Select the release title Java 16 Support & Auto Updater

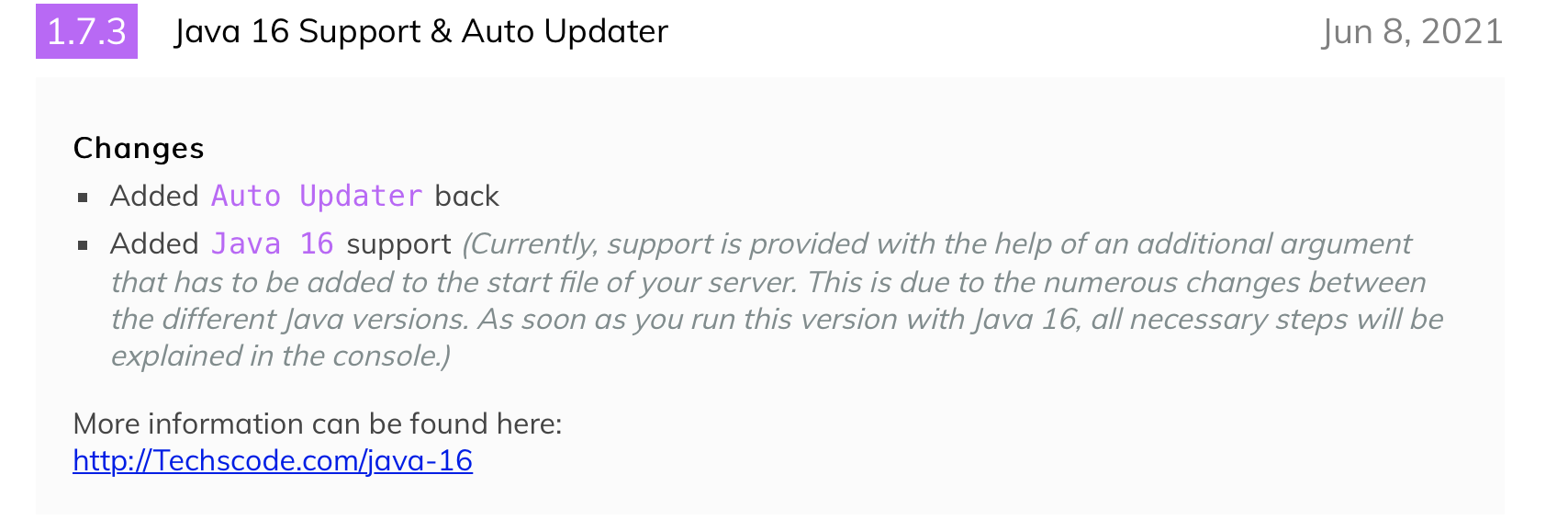421,31
